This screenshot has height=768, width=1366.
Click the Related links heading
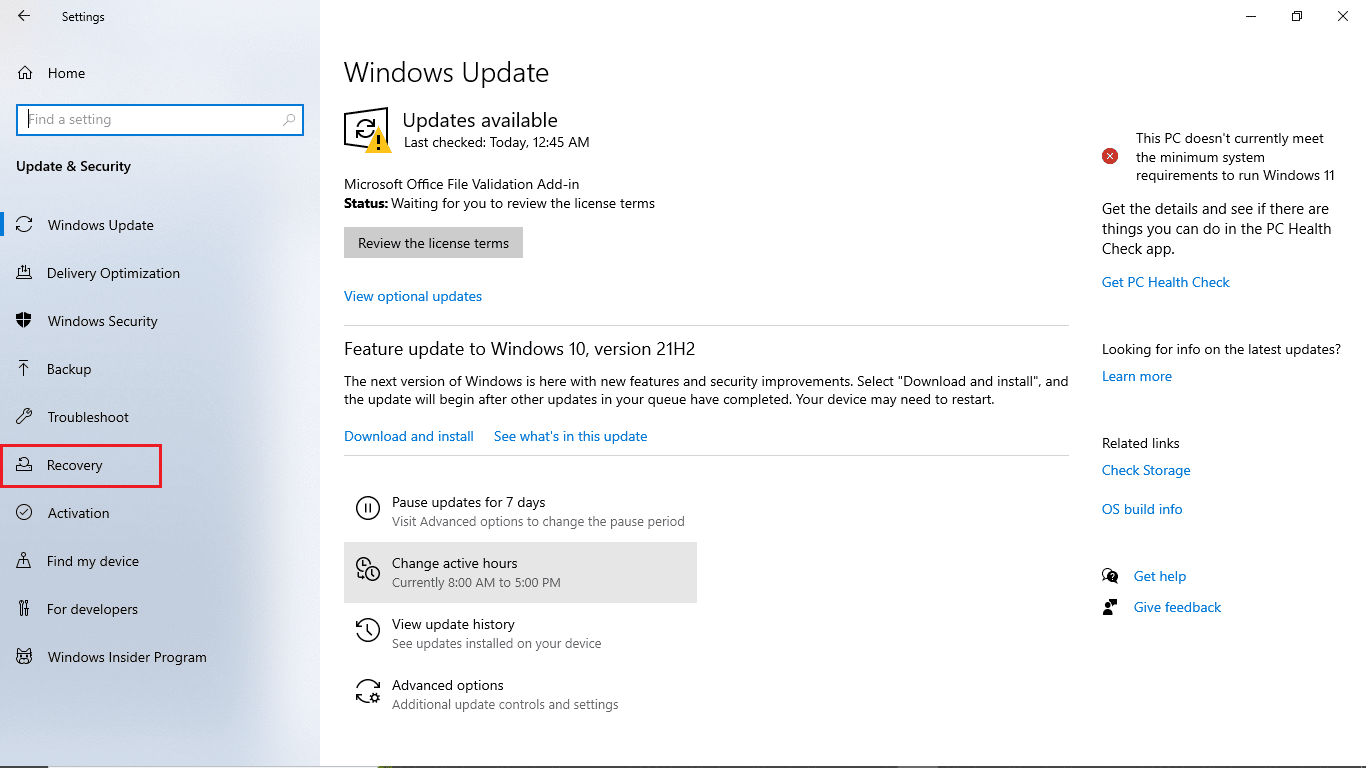coord(1141,443)
